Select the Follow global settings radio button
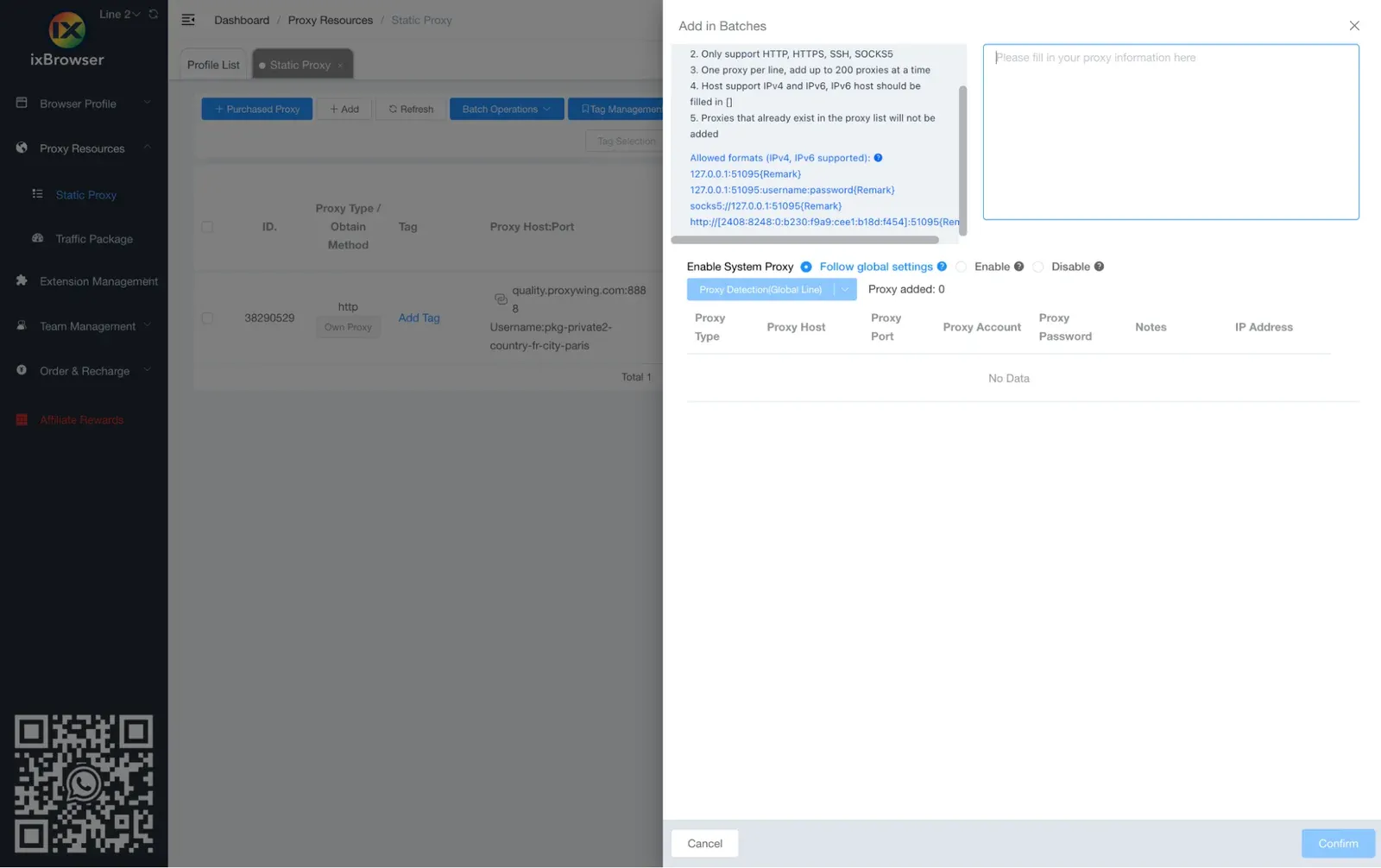The image size is (1381, 868). tap(806, 267)
